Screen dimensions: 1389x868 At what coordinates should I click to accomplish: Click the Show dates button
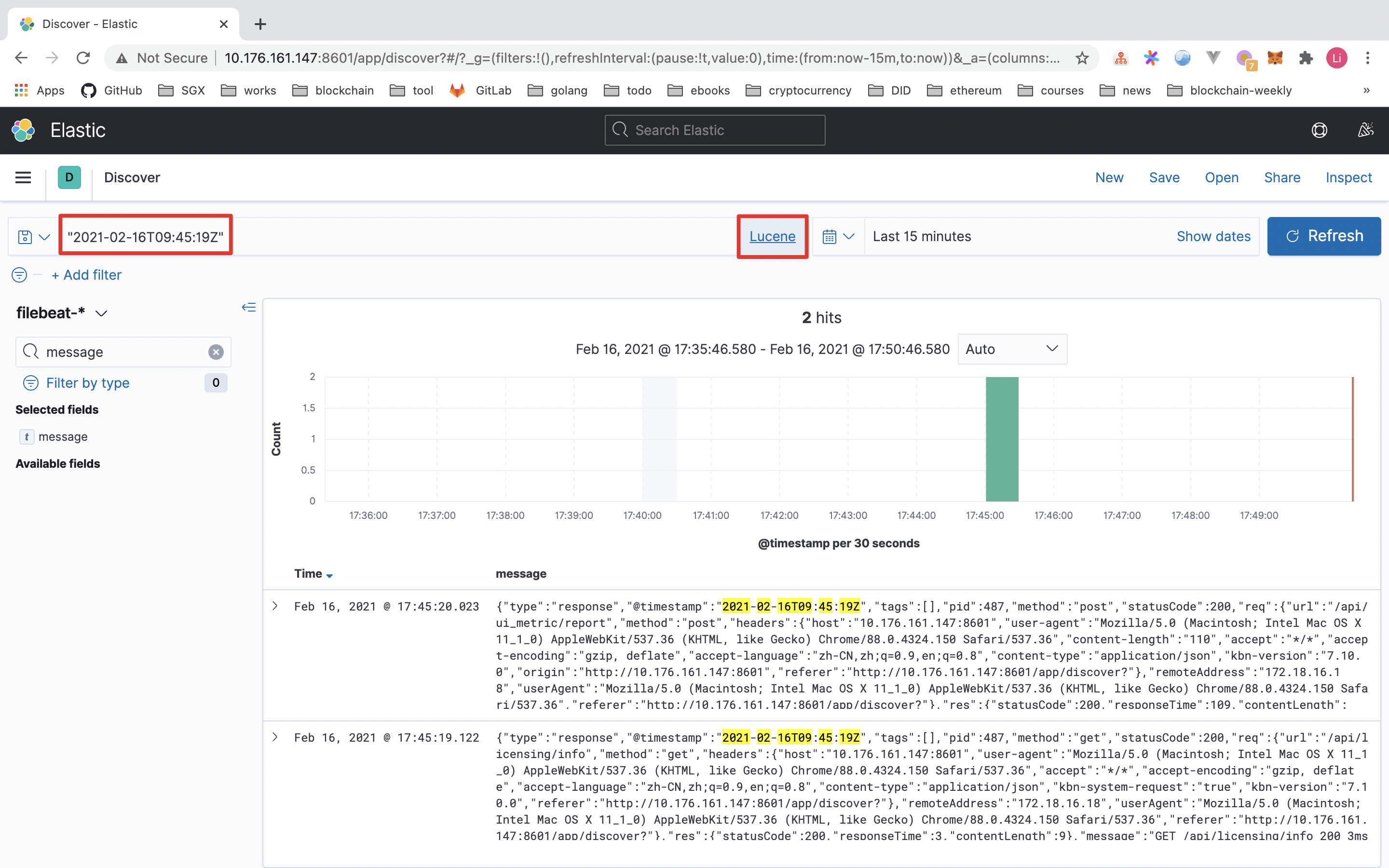[1213, 236]
